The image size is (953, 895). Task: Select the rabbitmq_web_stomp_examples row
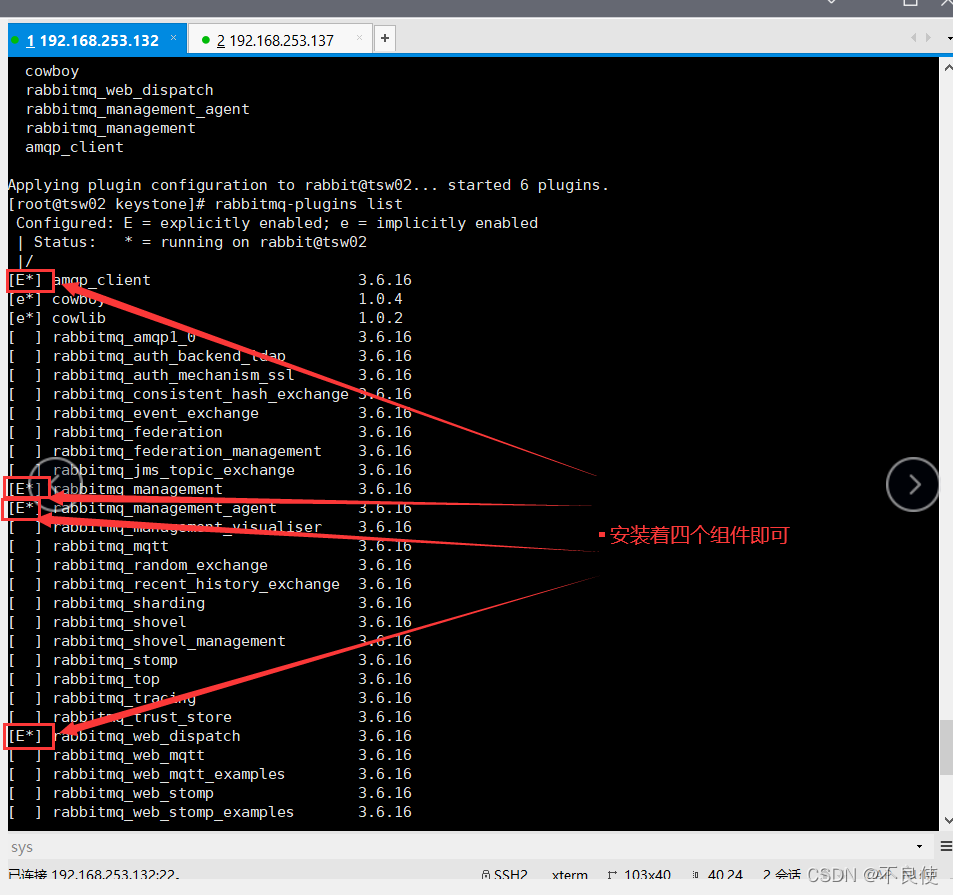coord(210,812)
